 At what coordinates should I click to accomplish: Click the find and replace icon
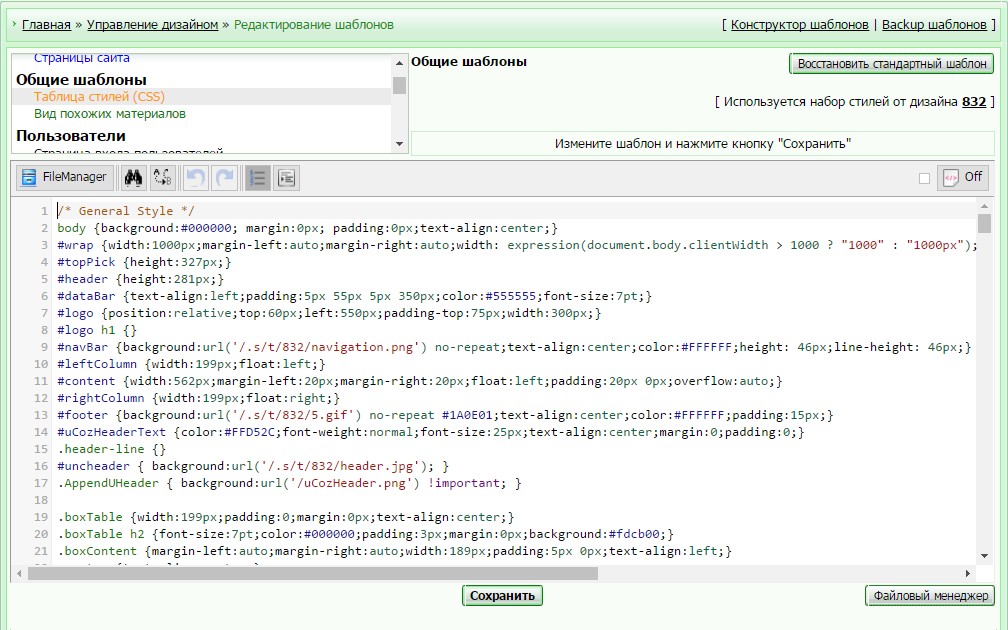click(x=163, y=177)
